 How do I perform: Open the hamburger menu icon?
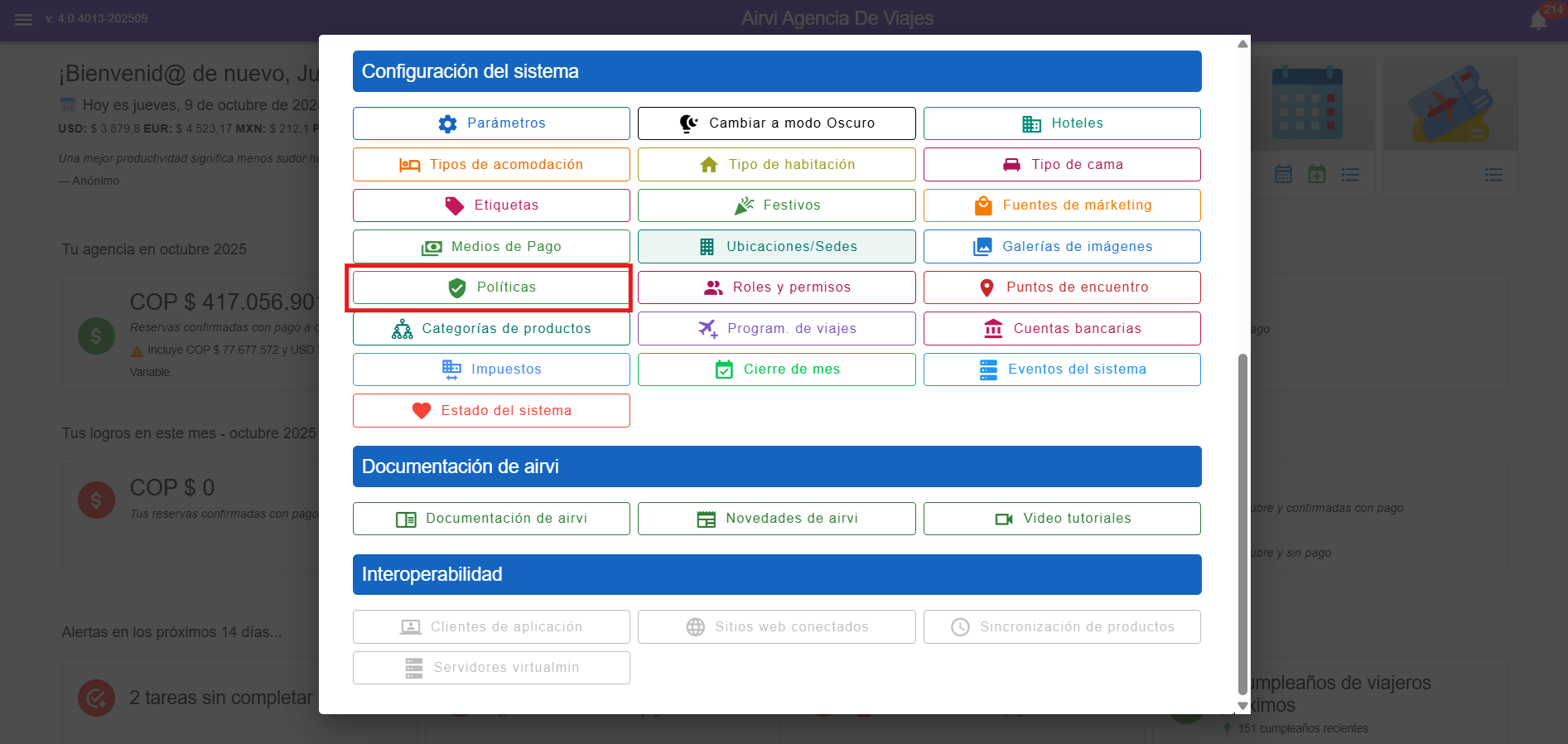(23, 19)
